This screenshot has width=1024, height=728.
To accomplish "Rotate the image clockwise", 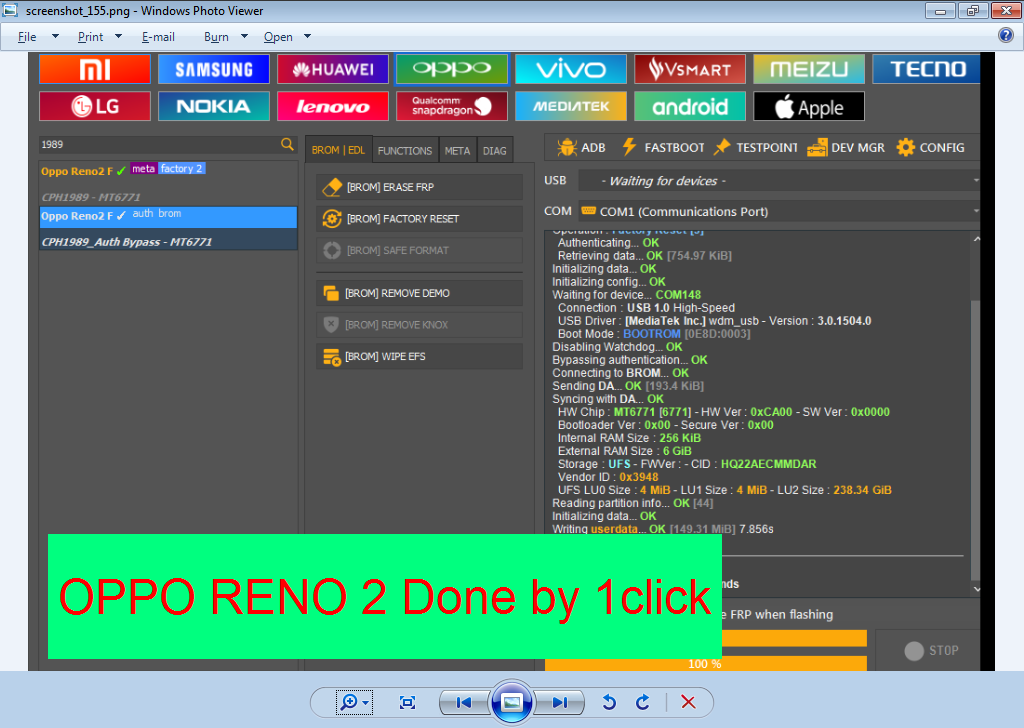I will 643,703.
